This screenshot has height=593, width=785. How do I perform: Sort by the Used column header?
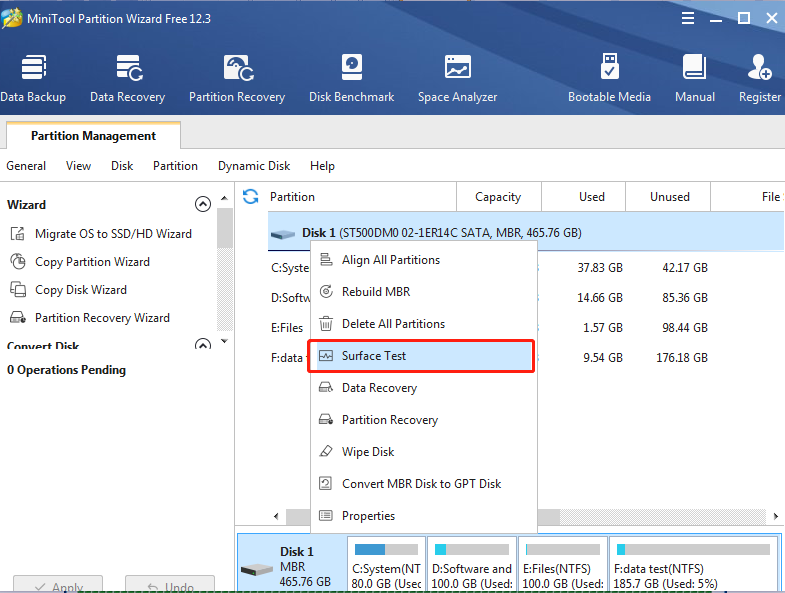click(583, 196)
